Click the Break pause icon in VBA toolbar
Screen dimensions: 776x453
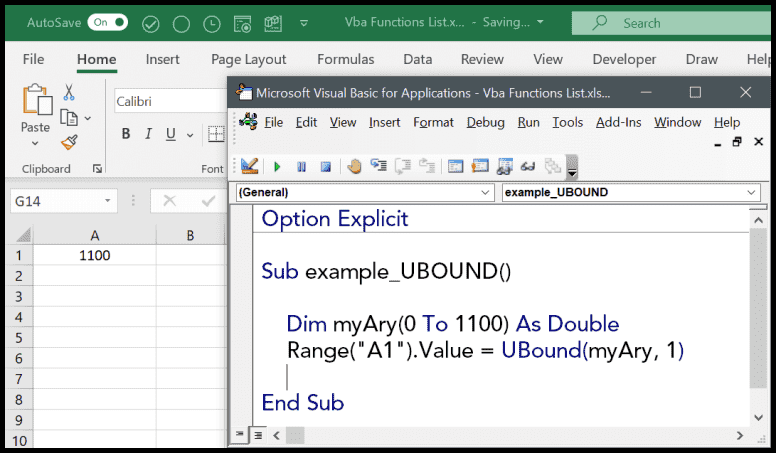click(x=302, y=166)
